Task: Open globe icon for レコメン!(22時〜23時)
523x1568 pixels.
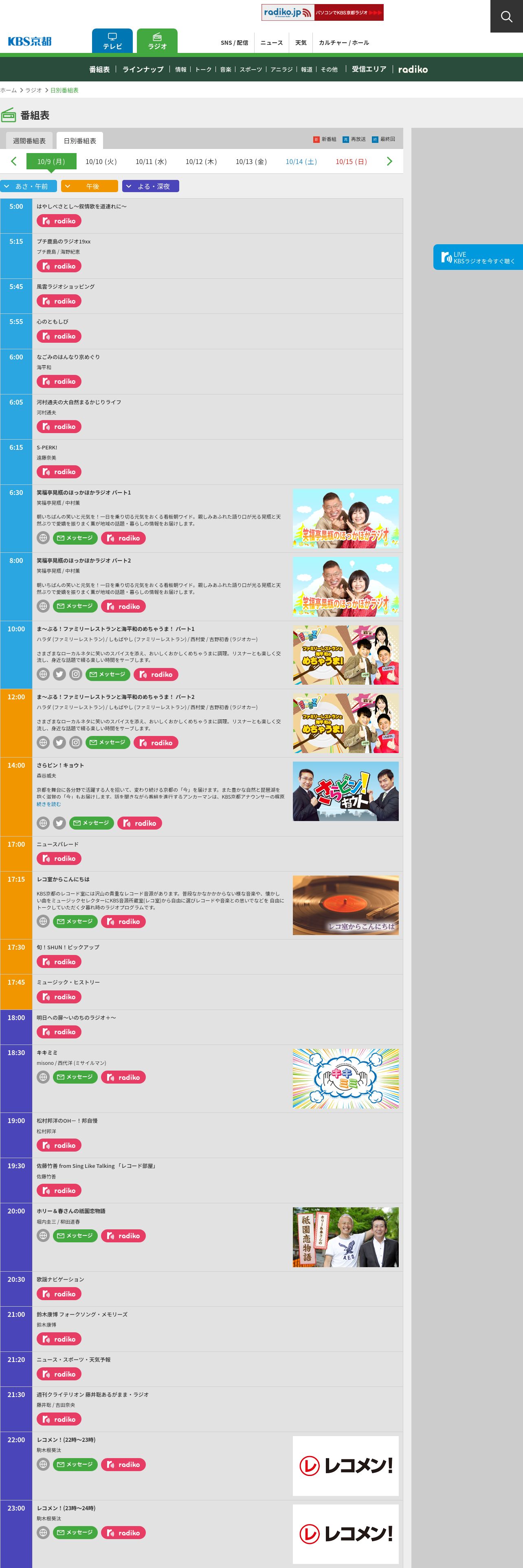Action: click(x=43, y=1465)
